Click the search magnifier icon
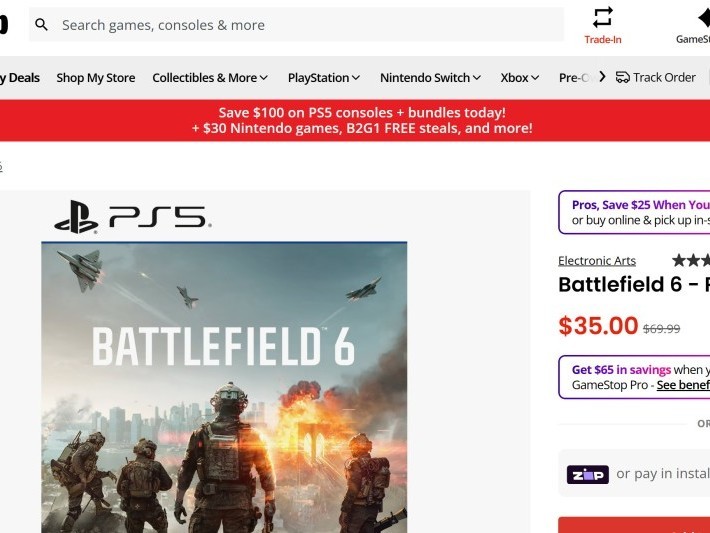Viewport: 710px width, 533px height. pyautogui.click(x=41, y=25)
